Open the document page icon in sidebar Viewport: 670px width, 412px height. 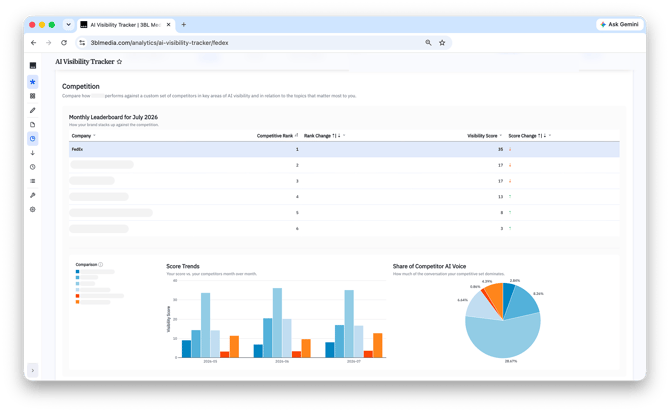point(32,124)
